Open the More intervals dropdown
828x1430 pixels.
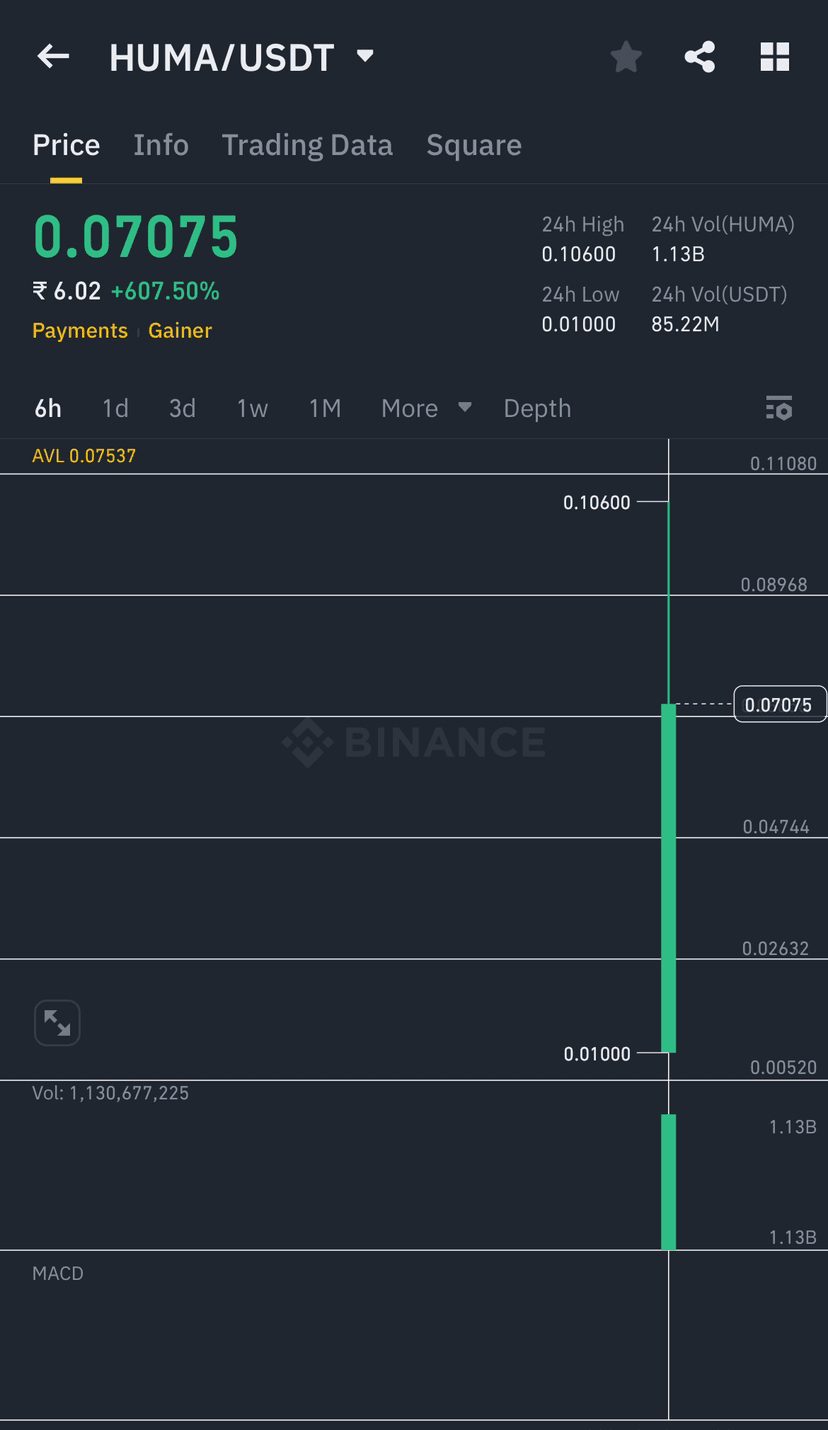click(x=425, y=408)
